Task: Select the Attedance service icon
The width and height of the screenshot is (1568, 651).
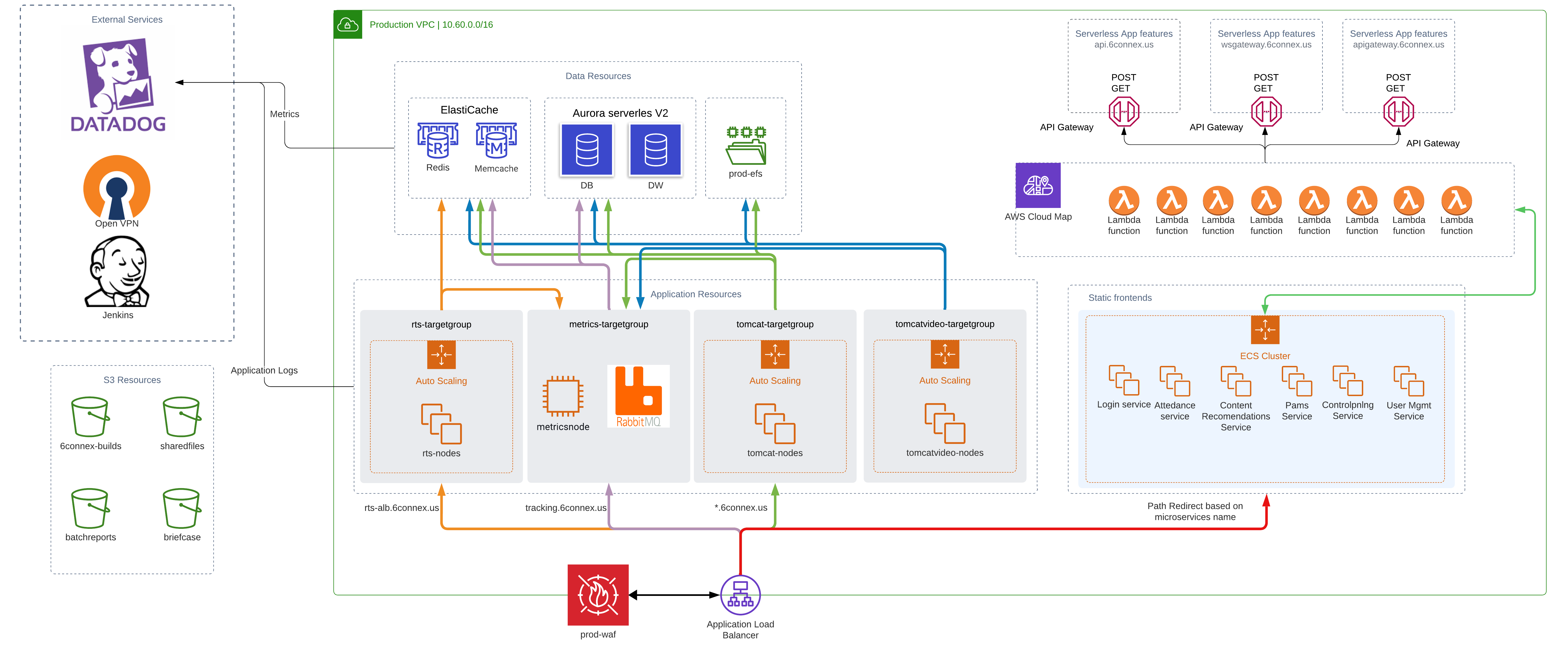Action: pos(1175,381)
